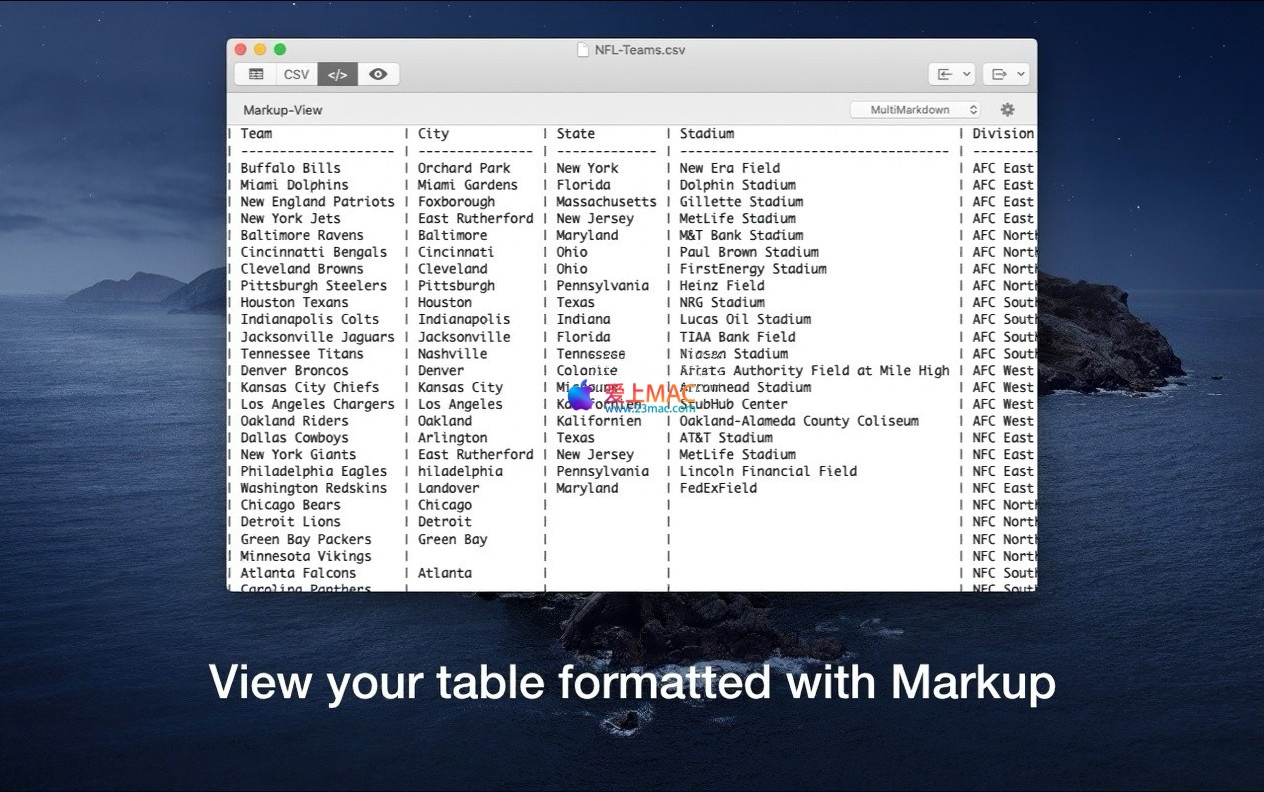Viewport: 1264px width, 792px height.
Task: Click the Gillette Stadium text
Action: click(x=741, y=202)
